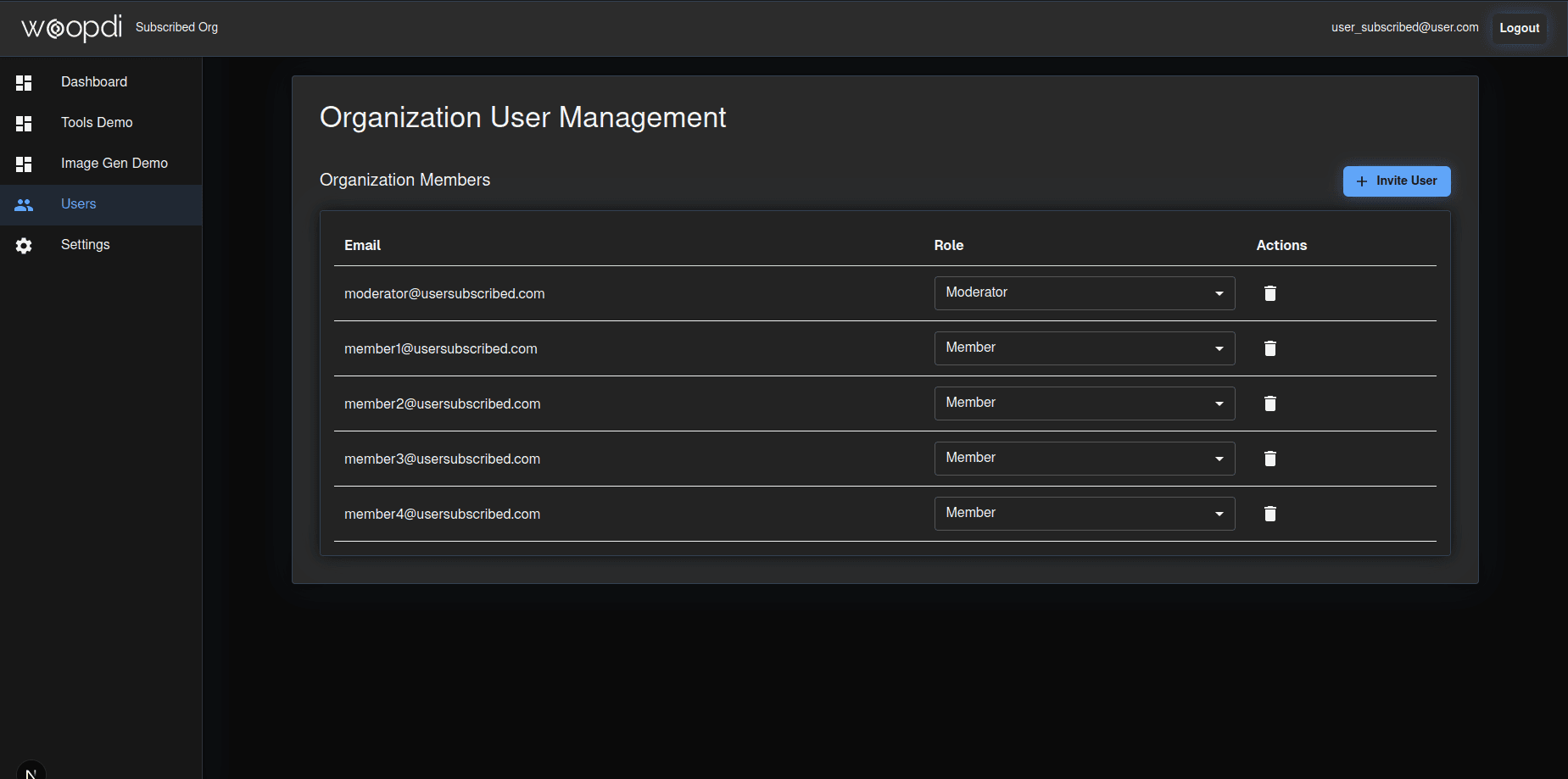Open Tools Demo in the sidebar
Viewport: 1568px width, 779px height.
(97, 123)
